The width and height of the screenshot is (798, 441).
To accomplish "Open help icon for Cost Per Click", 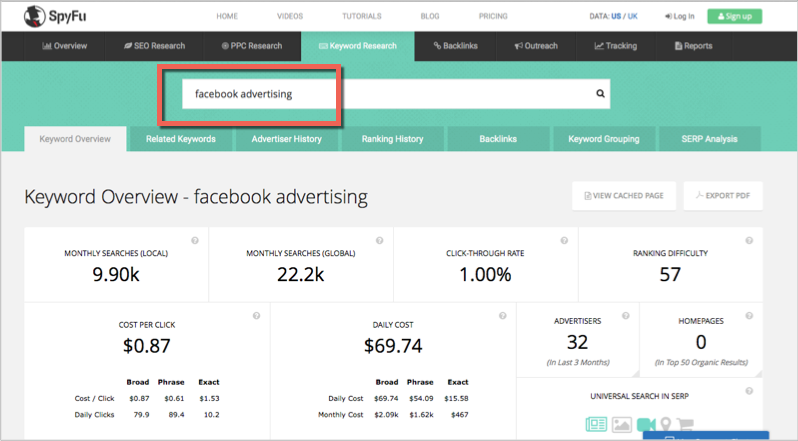I will [256, 316].
